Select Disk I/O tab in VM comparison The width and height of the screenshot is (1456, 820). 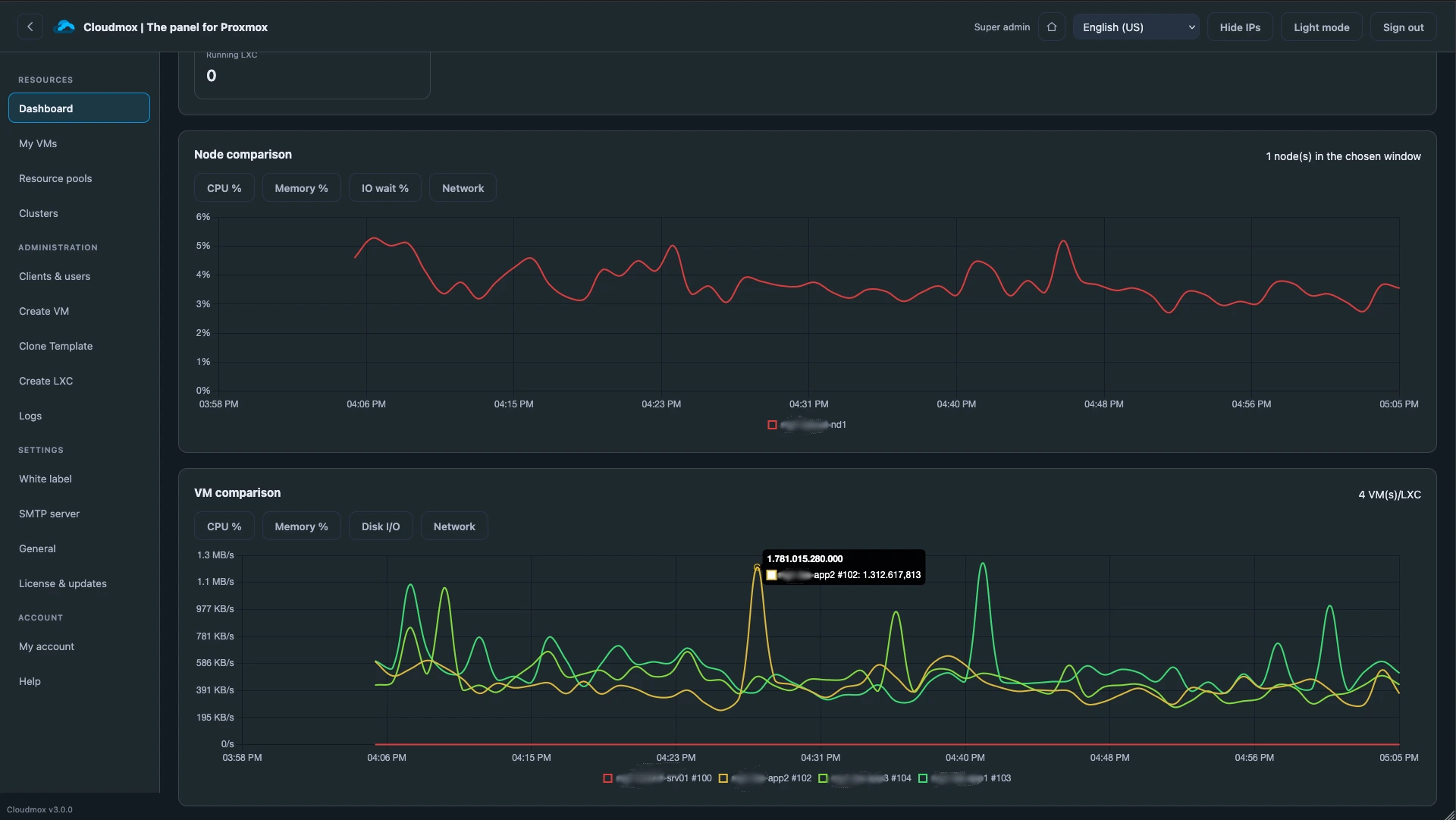[x=381, y=526]
